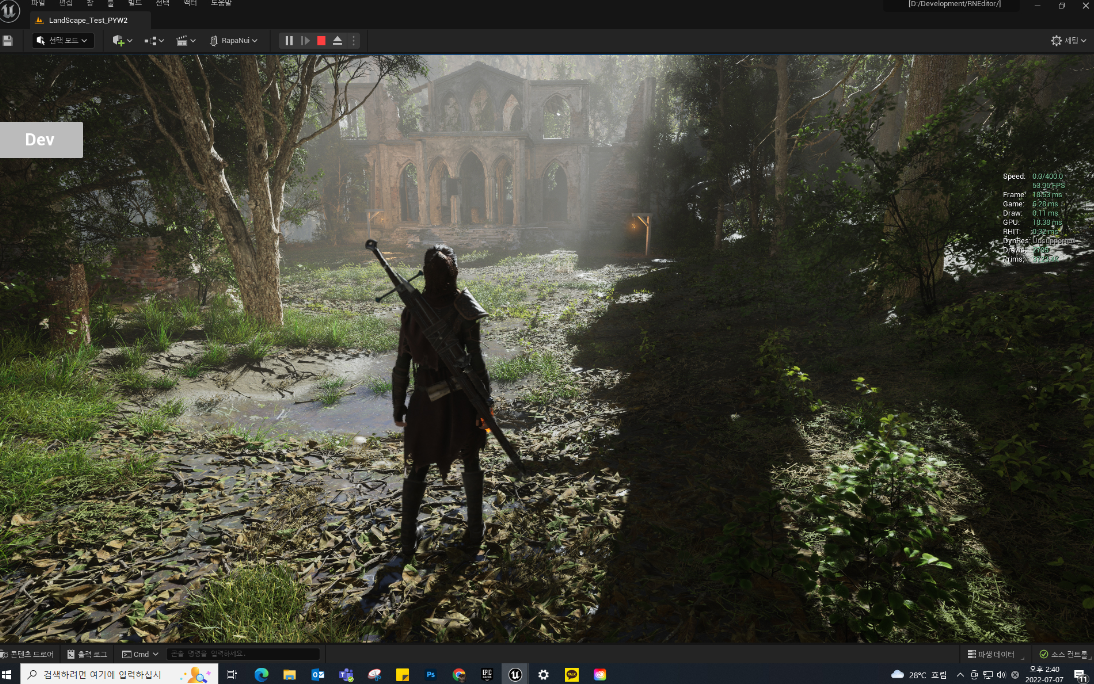Image resolution: width=1094 pixels, height=684 pixels.
Task: Open the cinematics clapperboard dropdown
Action: pyautogui.click(x=186, y=40)
